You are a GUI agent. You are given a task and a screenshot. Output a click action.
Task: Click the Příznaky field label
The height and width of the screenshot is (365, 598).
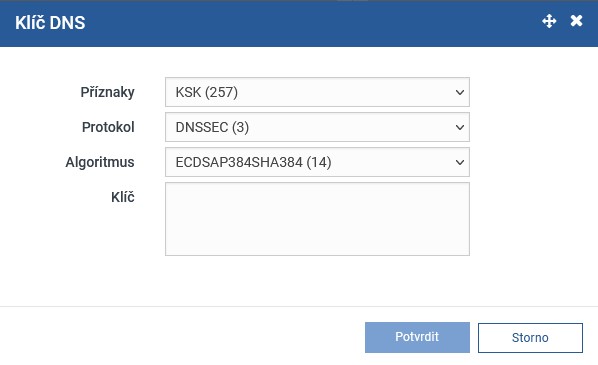point(107,92)
